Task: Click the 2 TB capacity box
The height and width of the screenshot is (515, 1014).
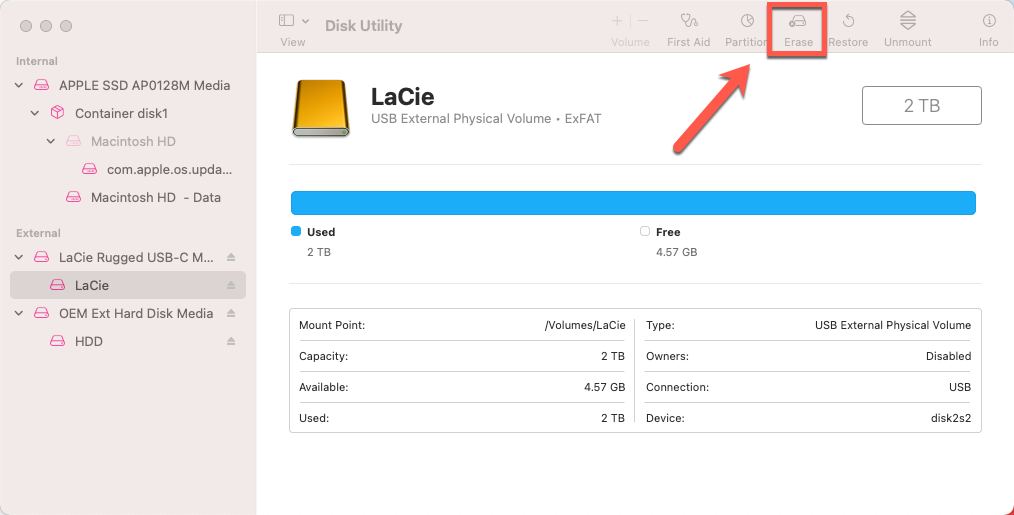Action: (x=922, y=105)
